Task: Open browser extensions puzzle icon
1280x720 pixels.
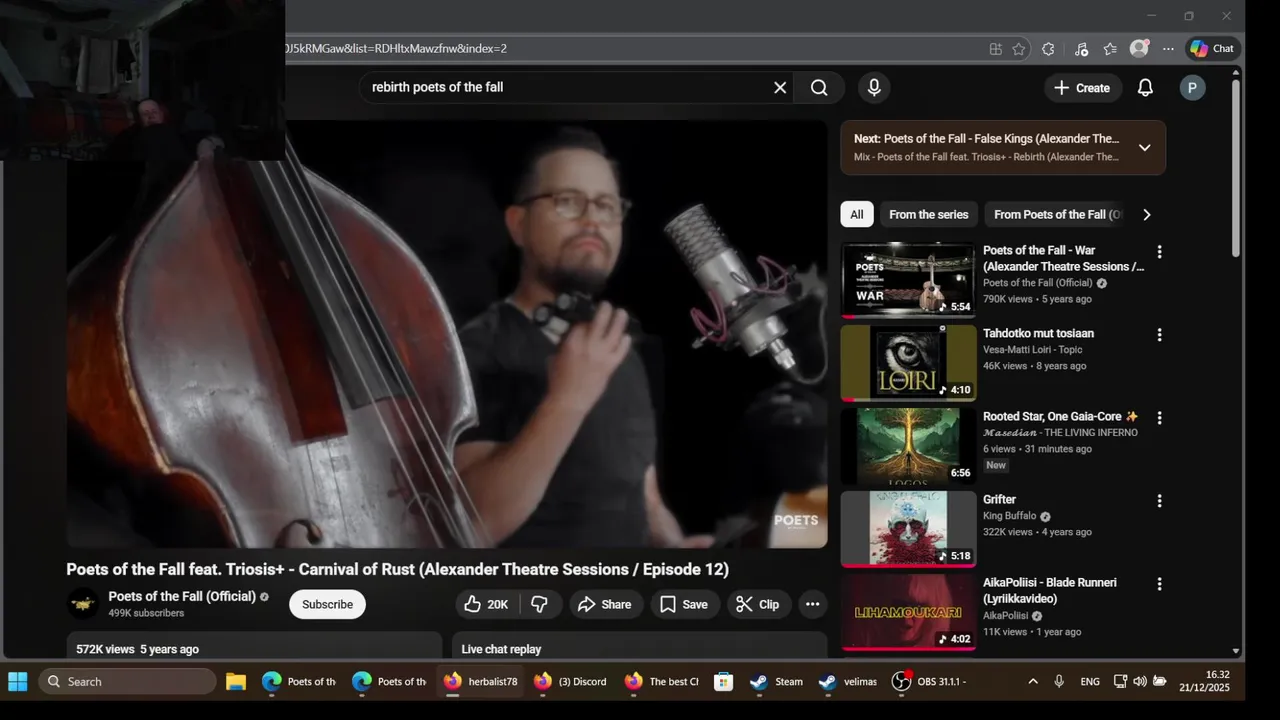Action: 1048,48
